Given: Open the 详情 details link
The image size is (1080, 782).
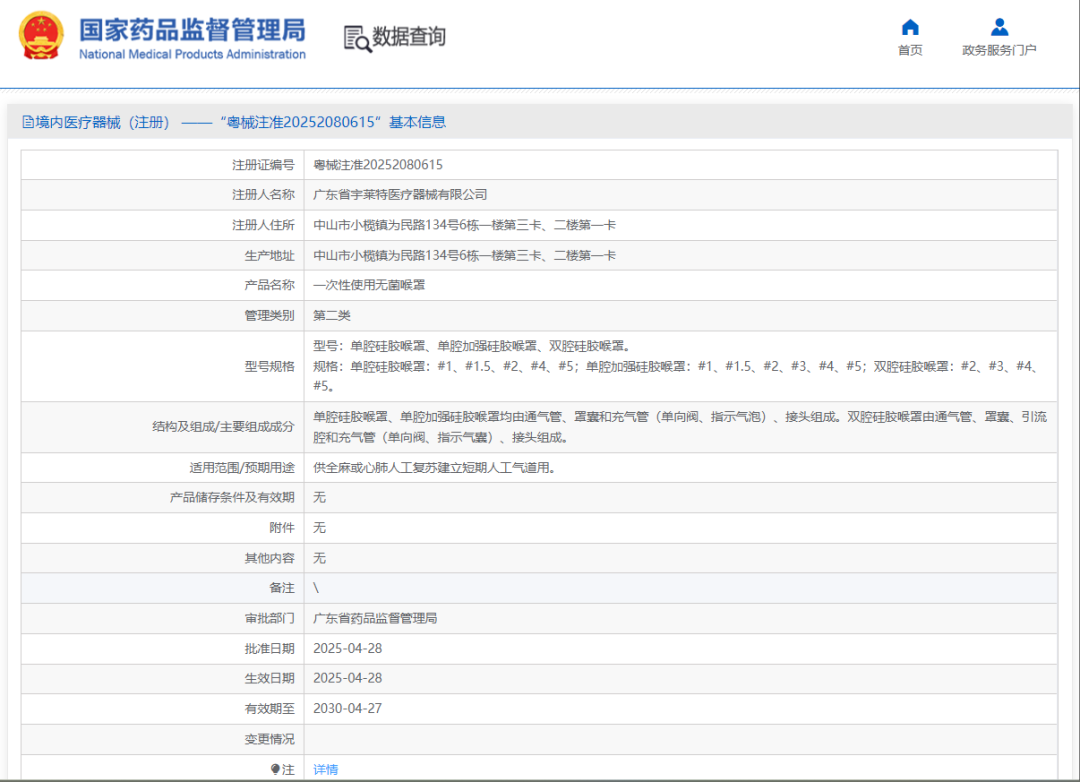Looking at the screenshot, I should click(x=325, y=767).
